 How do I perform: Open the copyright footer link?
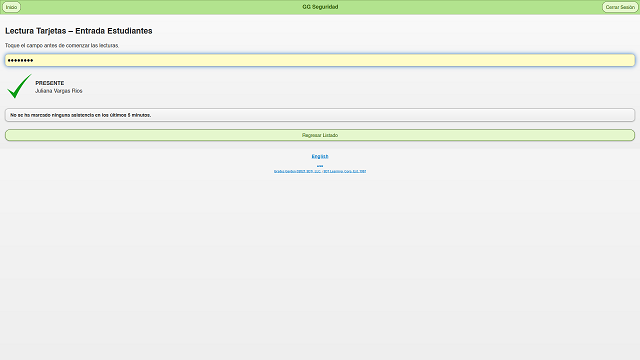[320, 171]
